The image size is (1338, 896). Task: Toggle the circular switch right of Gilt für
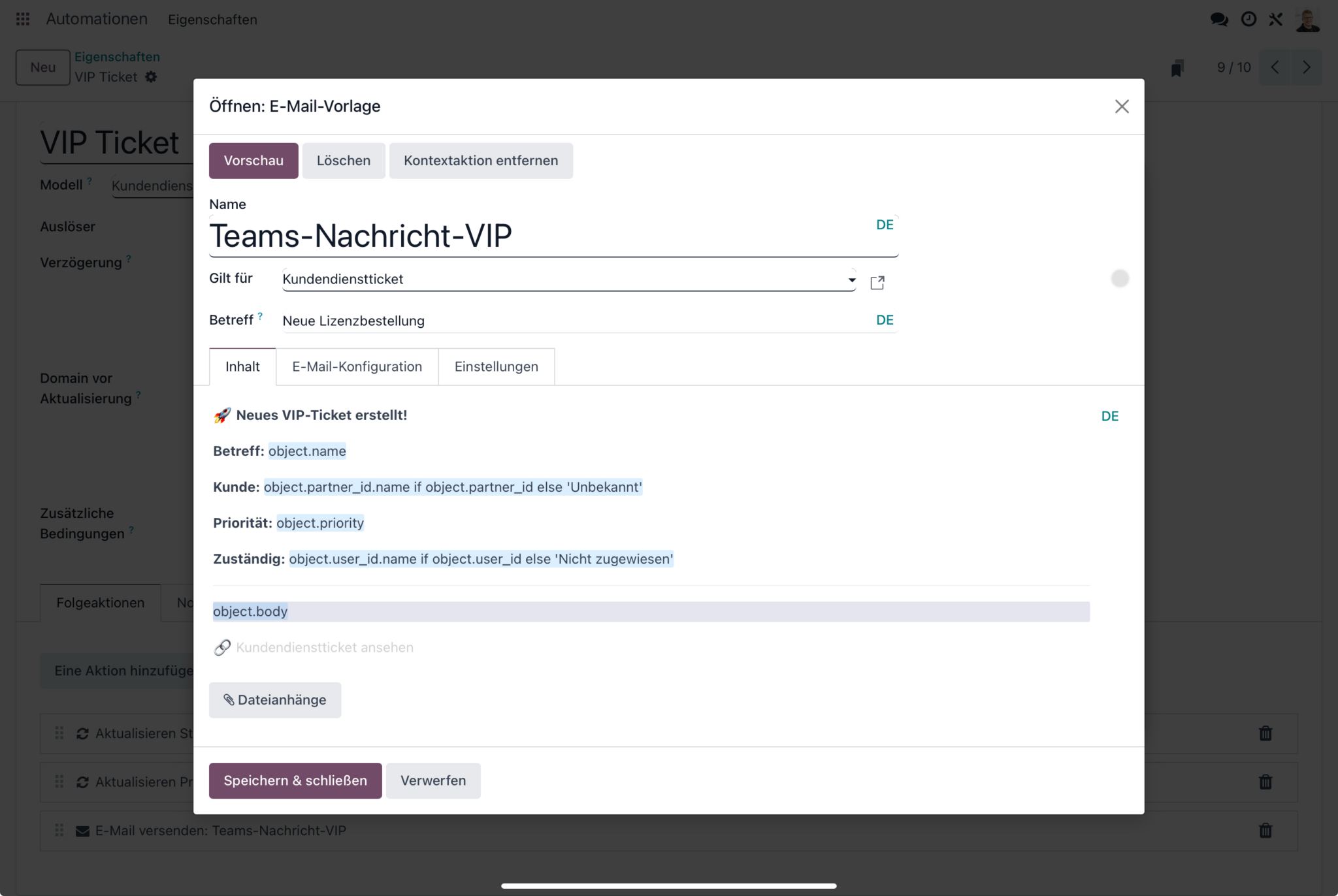[1120, 278]
